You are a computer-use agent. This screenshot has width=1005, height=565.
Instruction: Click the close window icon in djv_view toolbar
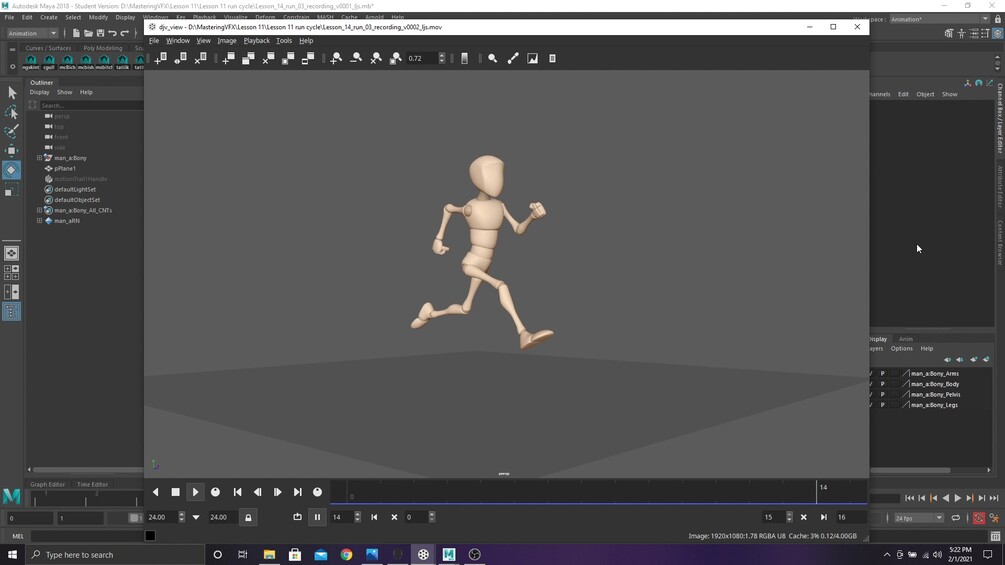pos(268,58)
